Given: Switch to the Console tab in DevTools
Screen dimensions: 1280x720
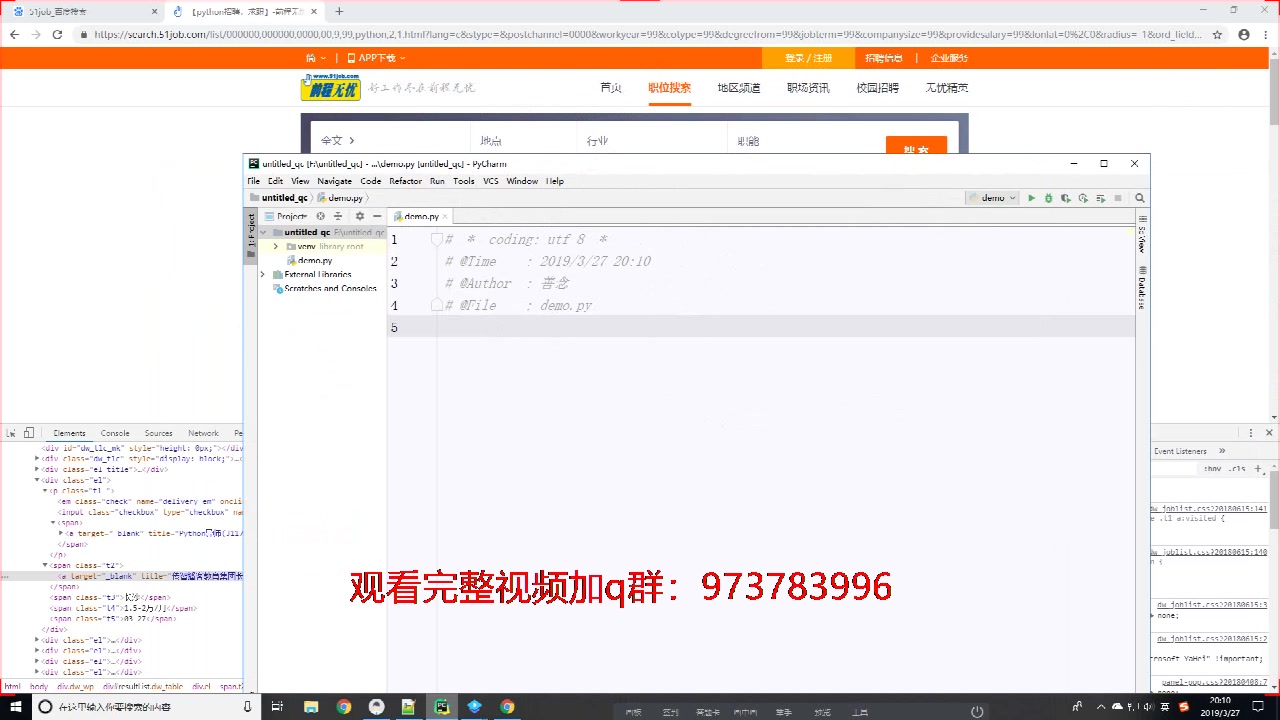Looking at the screenshot, I should [114, 432].
